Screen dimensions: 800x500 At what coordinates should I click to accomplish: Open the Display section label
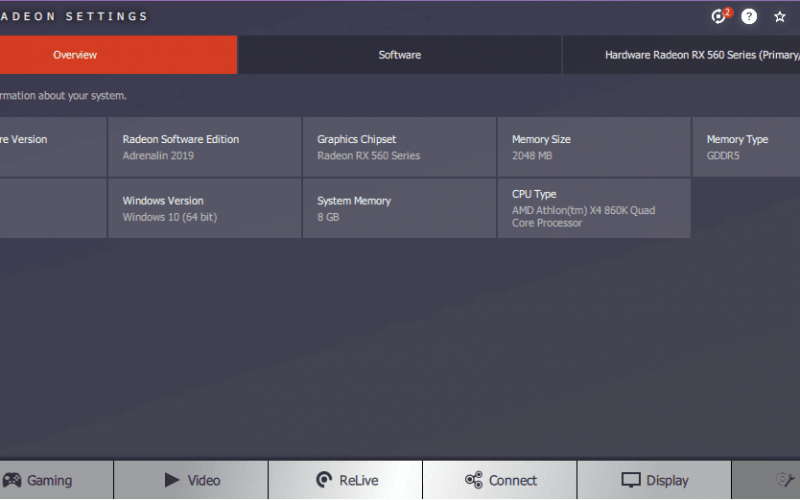(x=667, y=481)
